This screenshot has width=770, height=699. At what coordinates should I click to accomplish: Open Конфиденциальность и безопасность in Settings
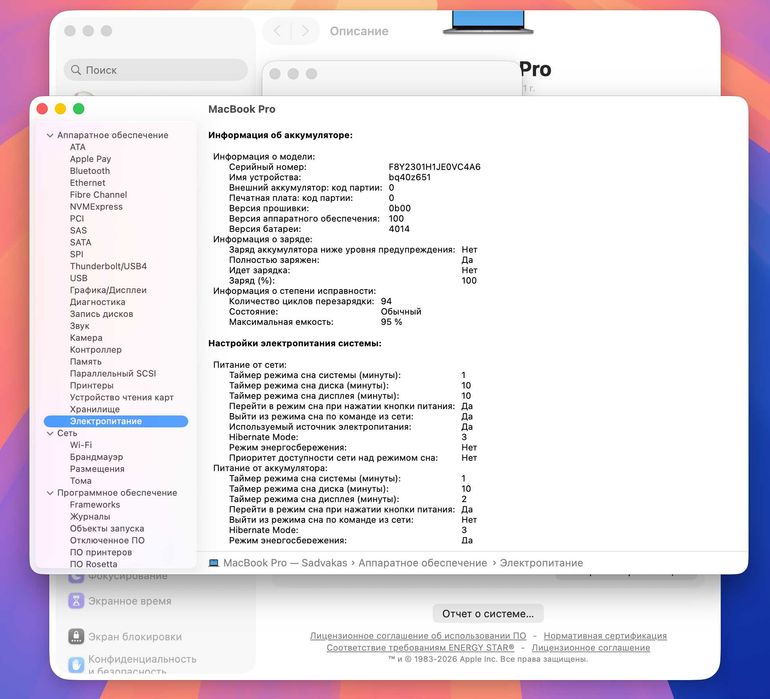133,664
